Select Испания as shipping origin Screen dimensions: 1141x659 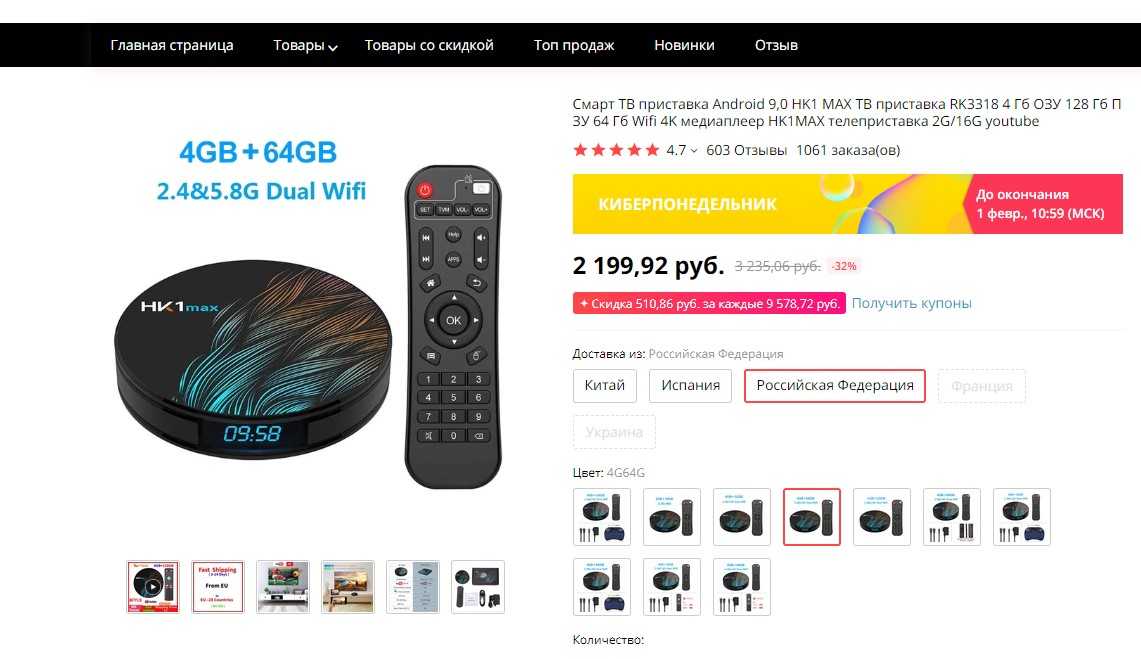tap(691, 386)
